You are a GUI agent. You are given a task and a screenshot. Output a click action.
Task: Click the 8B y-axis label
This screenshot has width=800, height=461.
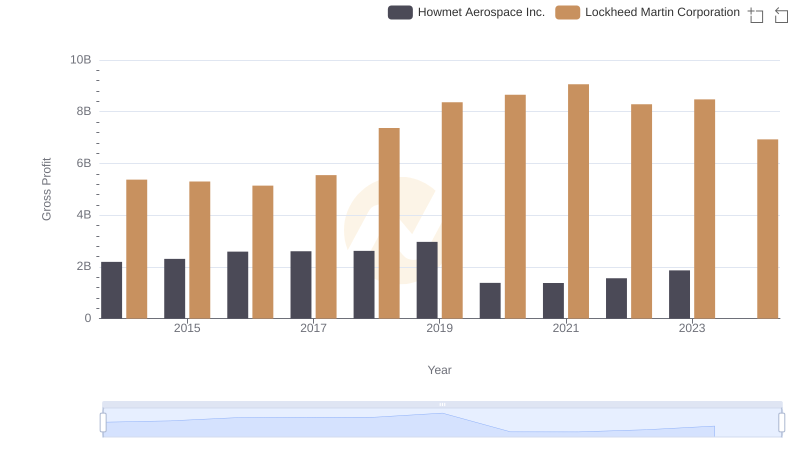(x=84, y=111)
